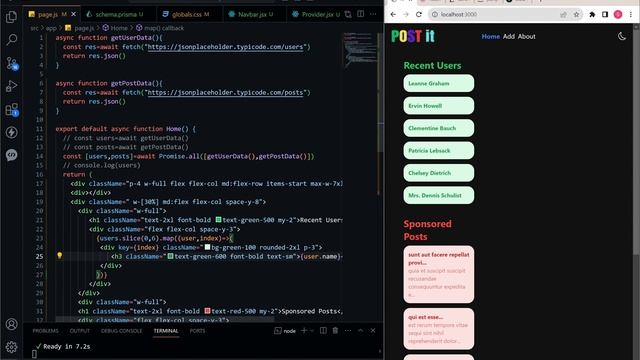Click the text-green-500 color swatch on line 21

(x=218, y=220)
